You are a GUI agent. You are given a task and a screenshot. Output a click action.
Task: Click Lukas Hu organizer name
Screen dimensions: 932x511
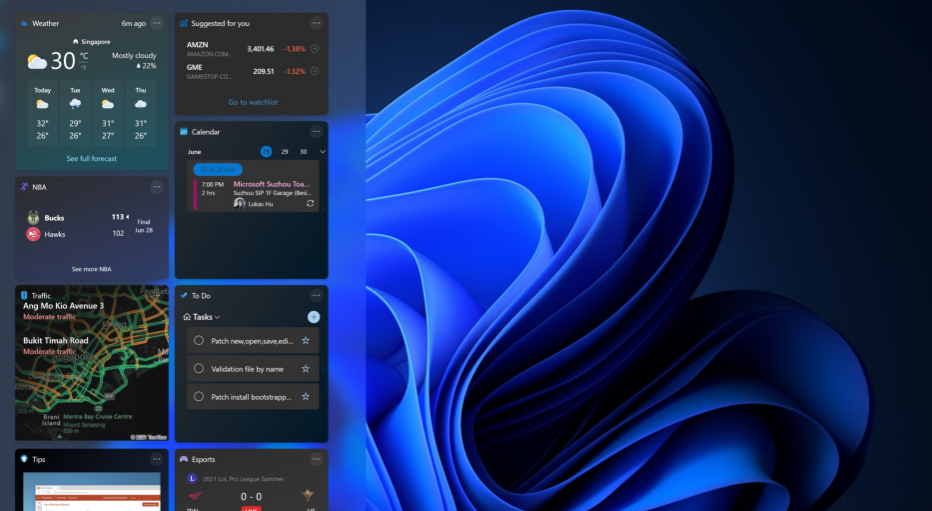tap(260, 204)
